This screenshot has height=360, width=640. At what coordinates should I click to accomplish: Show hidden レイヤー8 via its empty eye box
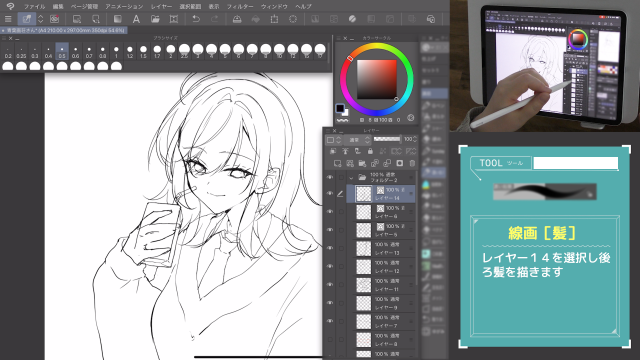click(x=330, y=340)
